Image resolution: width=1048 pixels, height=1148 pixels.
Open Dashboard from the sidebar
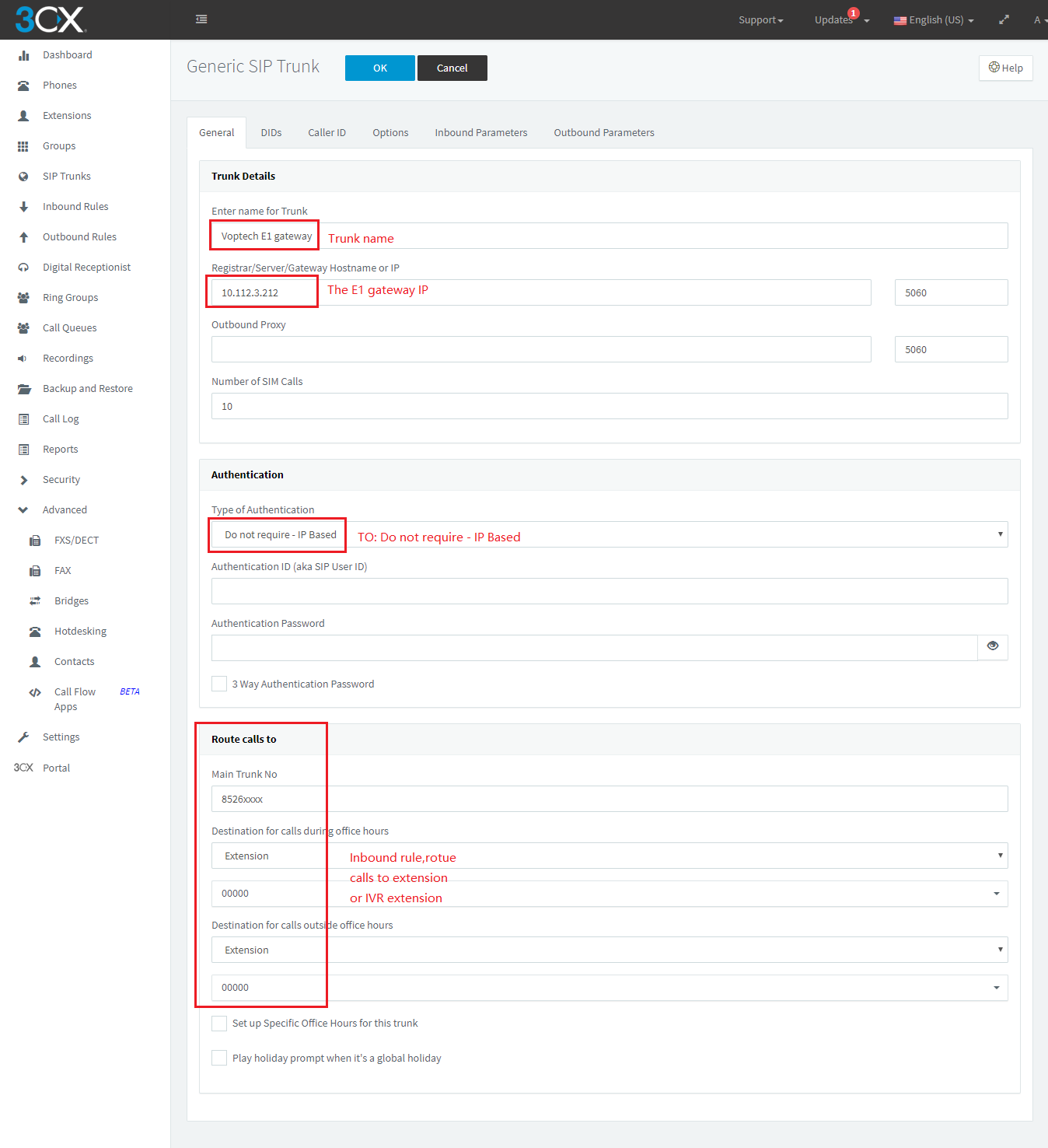(67, 55)
